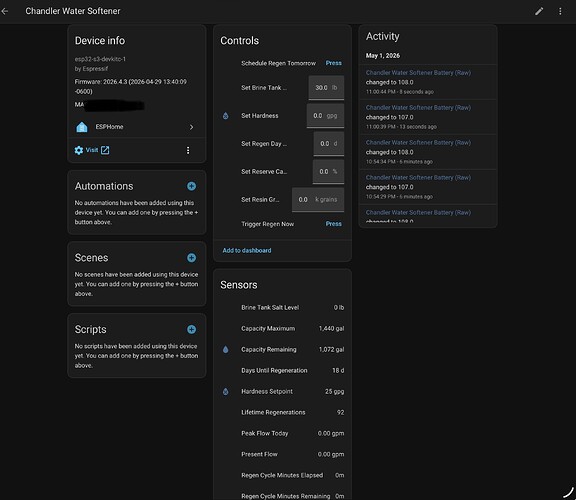Open Regen Cycle Minutes Elapsed sensor
Screen dimensions: 576x500
click(282, 475)
